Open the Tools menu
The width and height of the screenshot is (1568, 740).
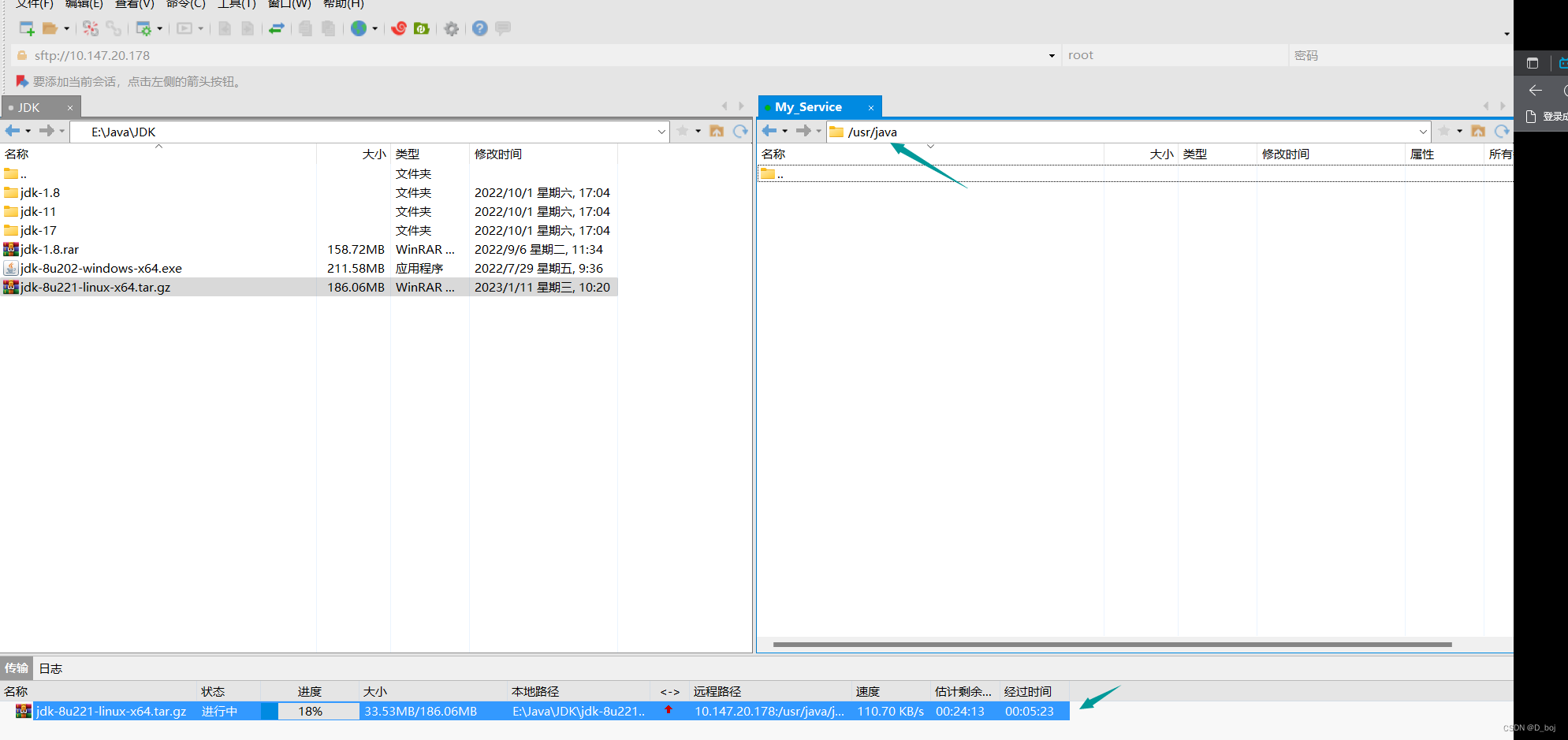pos(237,4)
